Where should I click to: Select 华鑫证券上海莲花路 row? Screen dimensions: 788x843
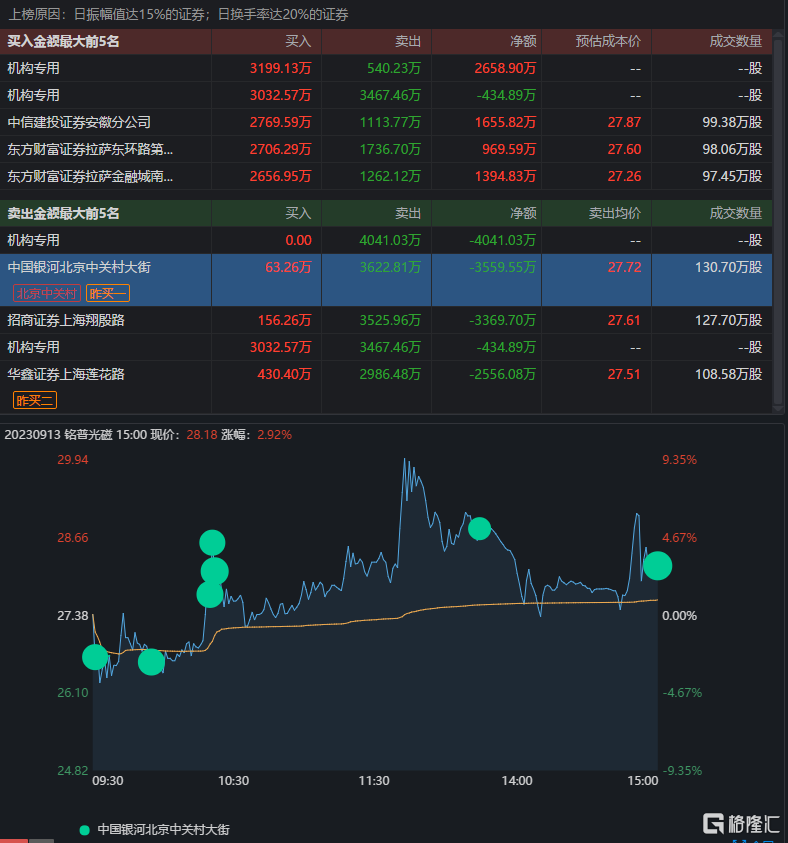[386, 387]
